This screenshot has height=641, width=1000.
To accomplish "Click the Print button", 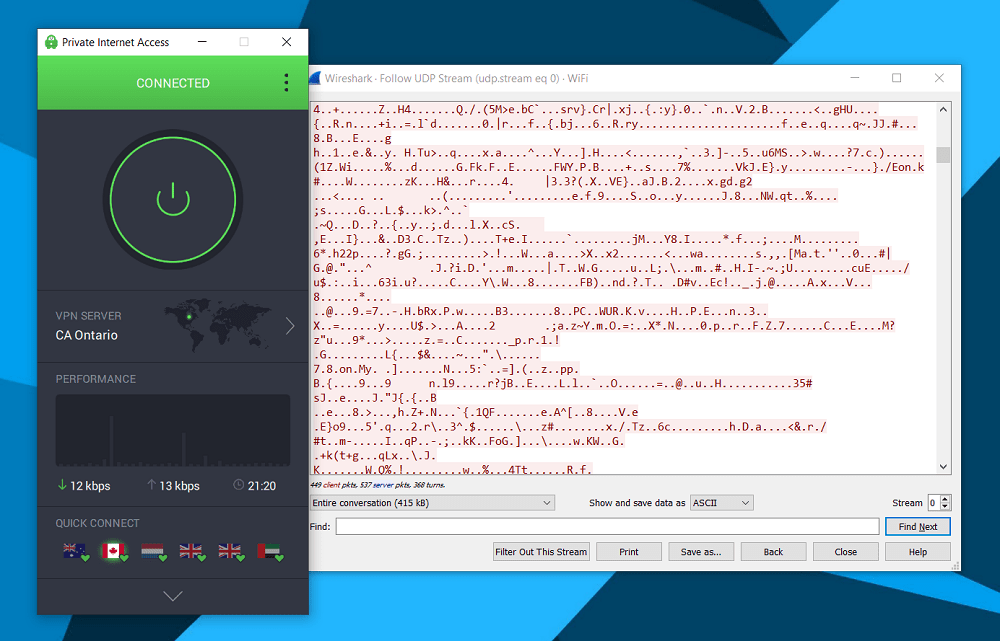I will pyautogui.click(x=629, y=552).
